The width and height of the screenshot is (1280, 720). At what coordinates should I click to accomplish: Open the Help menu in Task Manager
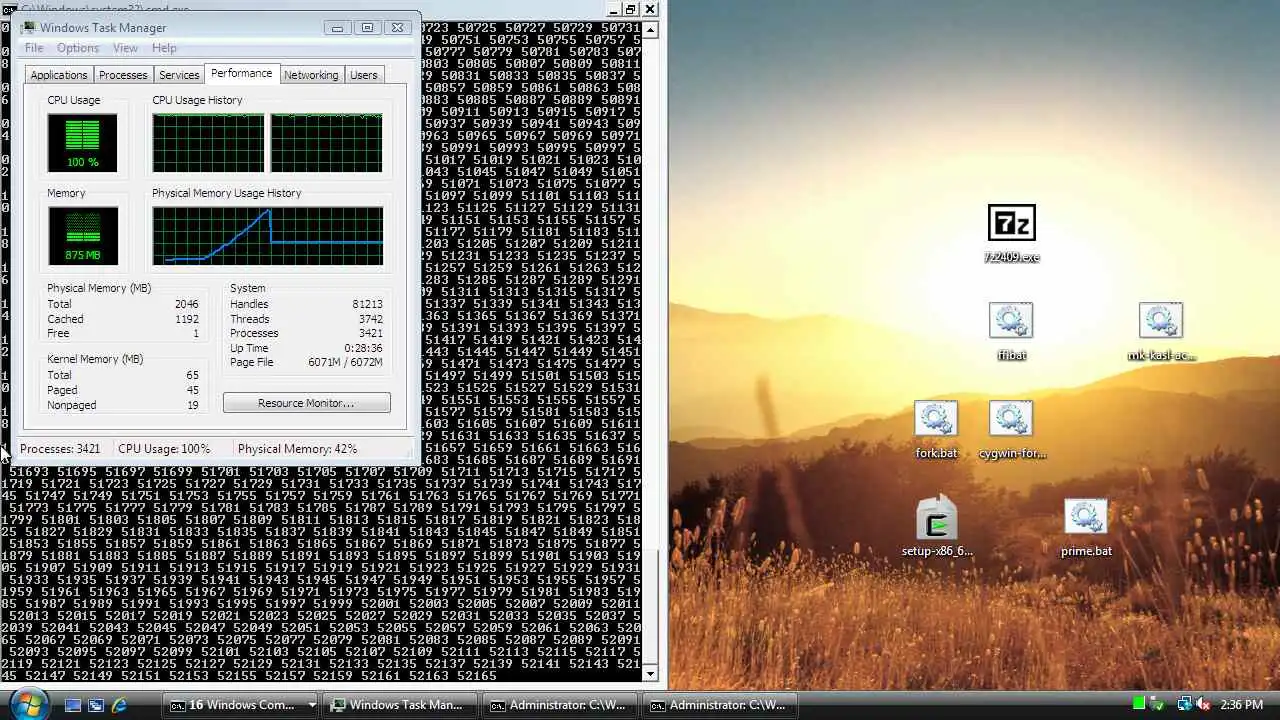tap(164, 48)
